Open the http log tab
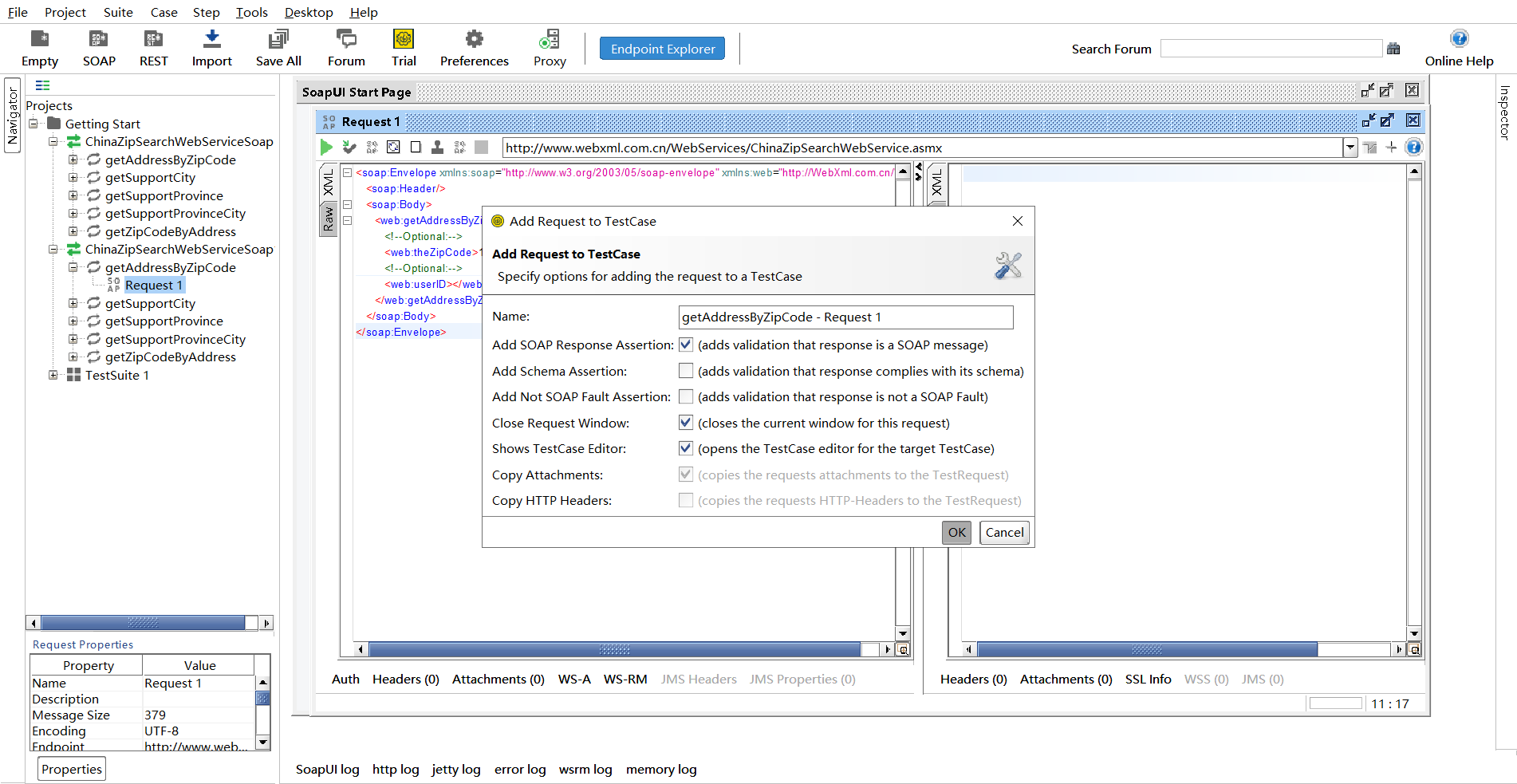Image resolution: width=1517 pixels, height=784 pixels. (x=396, y=769)
